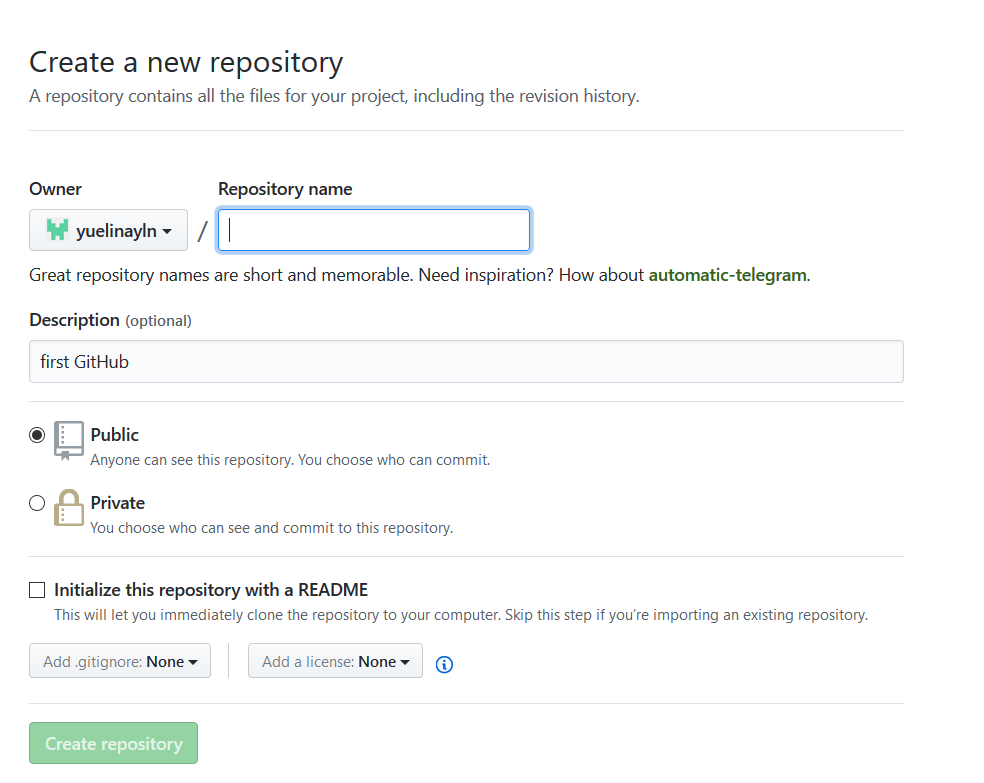Open the Owner yuelinayln dropdown
Image resolution: width=984 pixels, height=783 pixels.
[x=109, y=230]
